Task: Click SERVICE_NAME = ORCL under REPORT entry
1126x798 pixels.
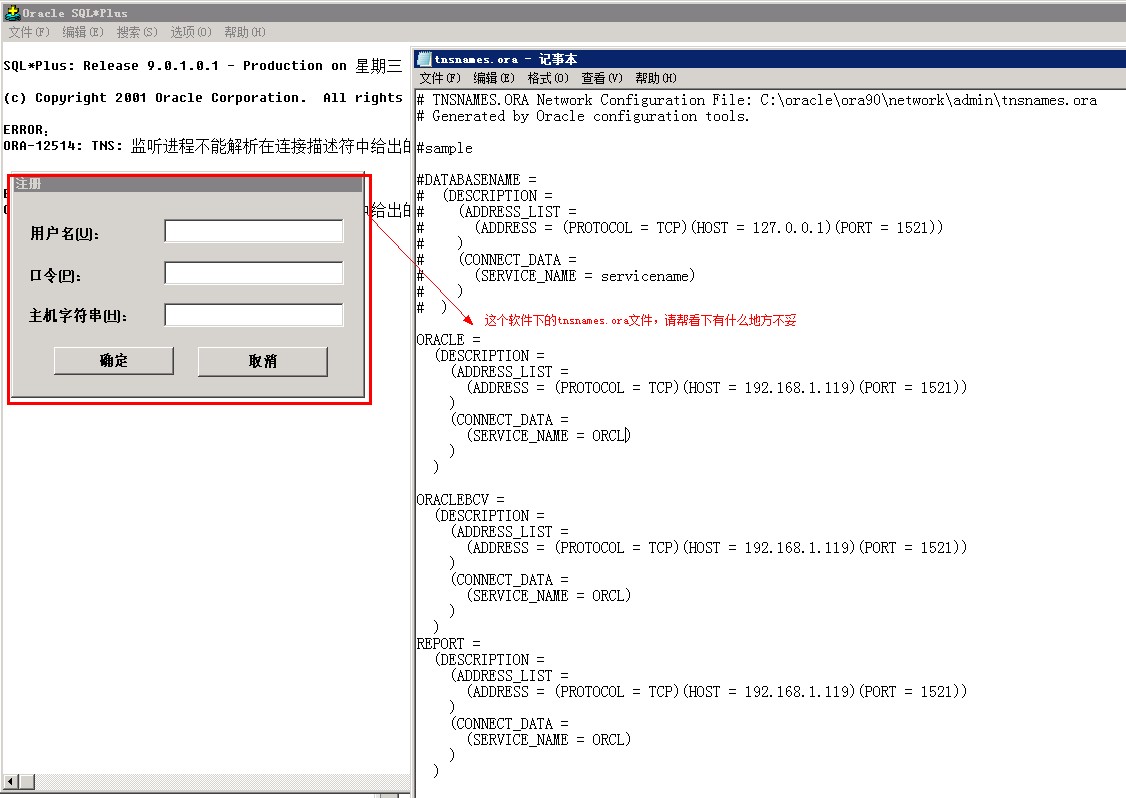Action: pyautogui.click(x=549, y=740)
